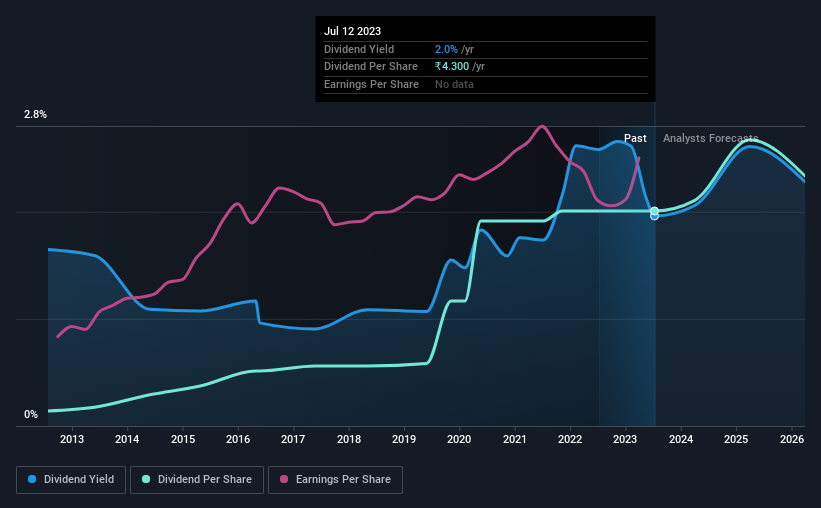Click the blue Dividend Yield legend dot
The width and height of the screenshot is (821, 508).
32,479
